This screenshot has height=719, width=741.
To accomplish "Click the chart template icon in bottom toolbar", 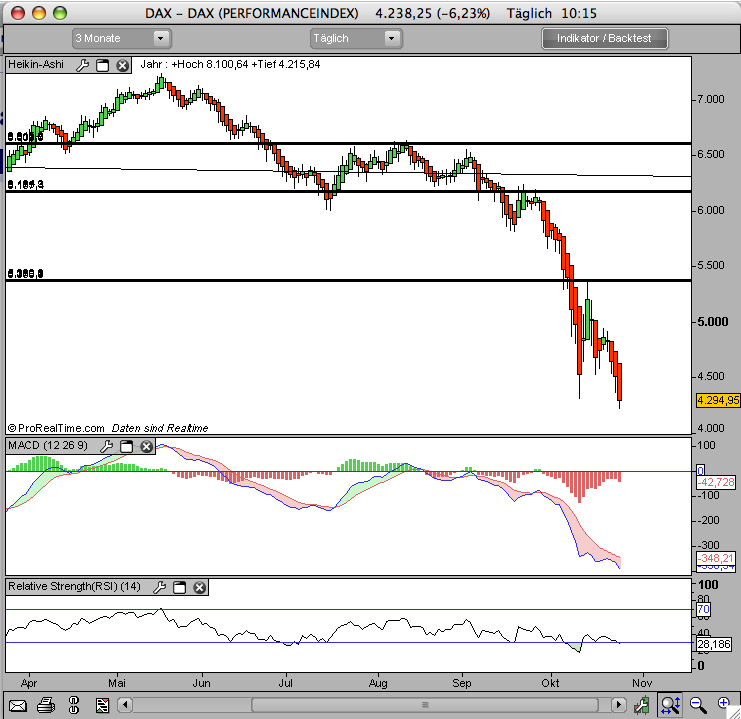I will click(102, 705).
